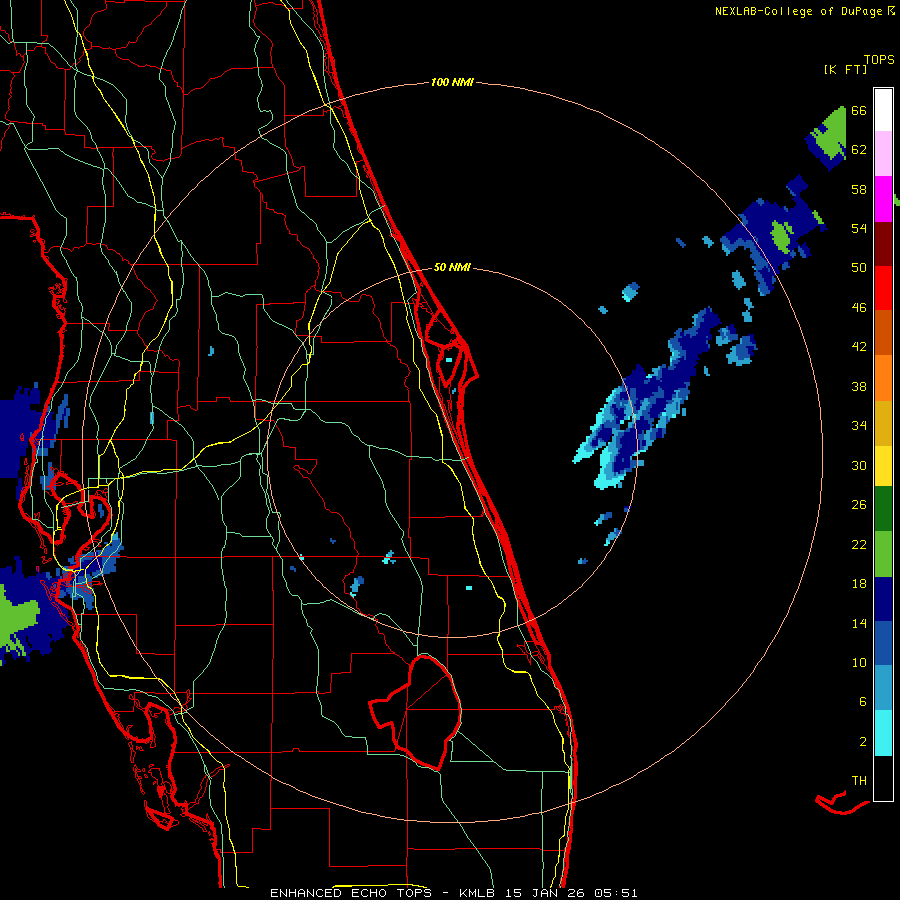Click the "54" legend value
The image size is (900, 900).
click(859, 228)
